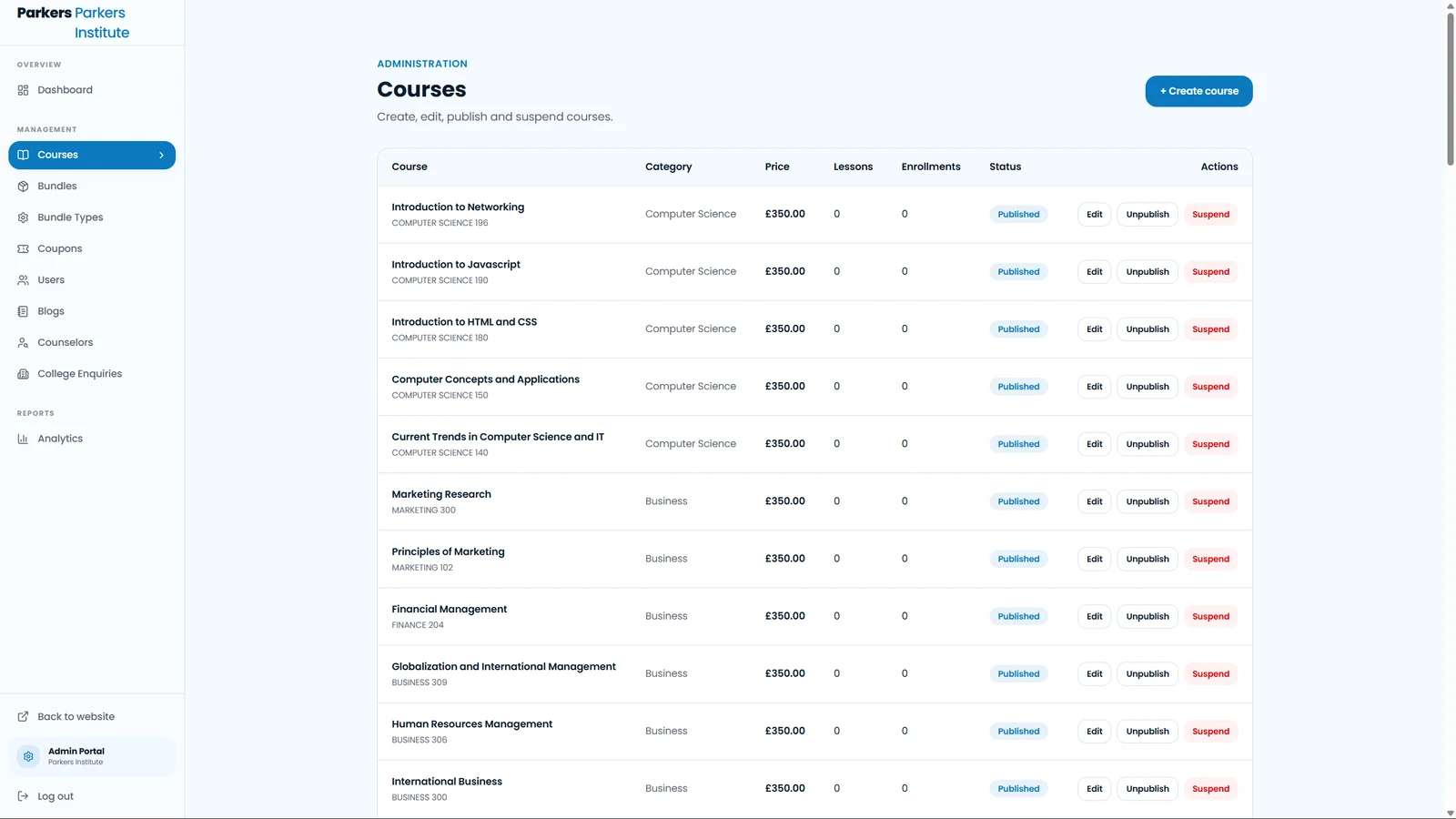Click the Back to website external-link icon
The image size is (1456, 819).
click(23, 717)
